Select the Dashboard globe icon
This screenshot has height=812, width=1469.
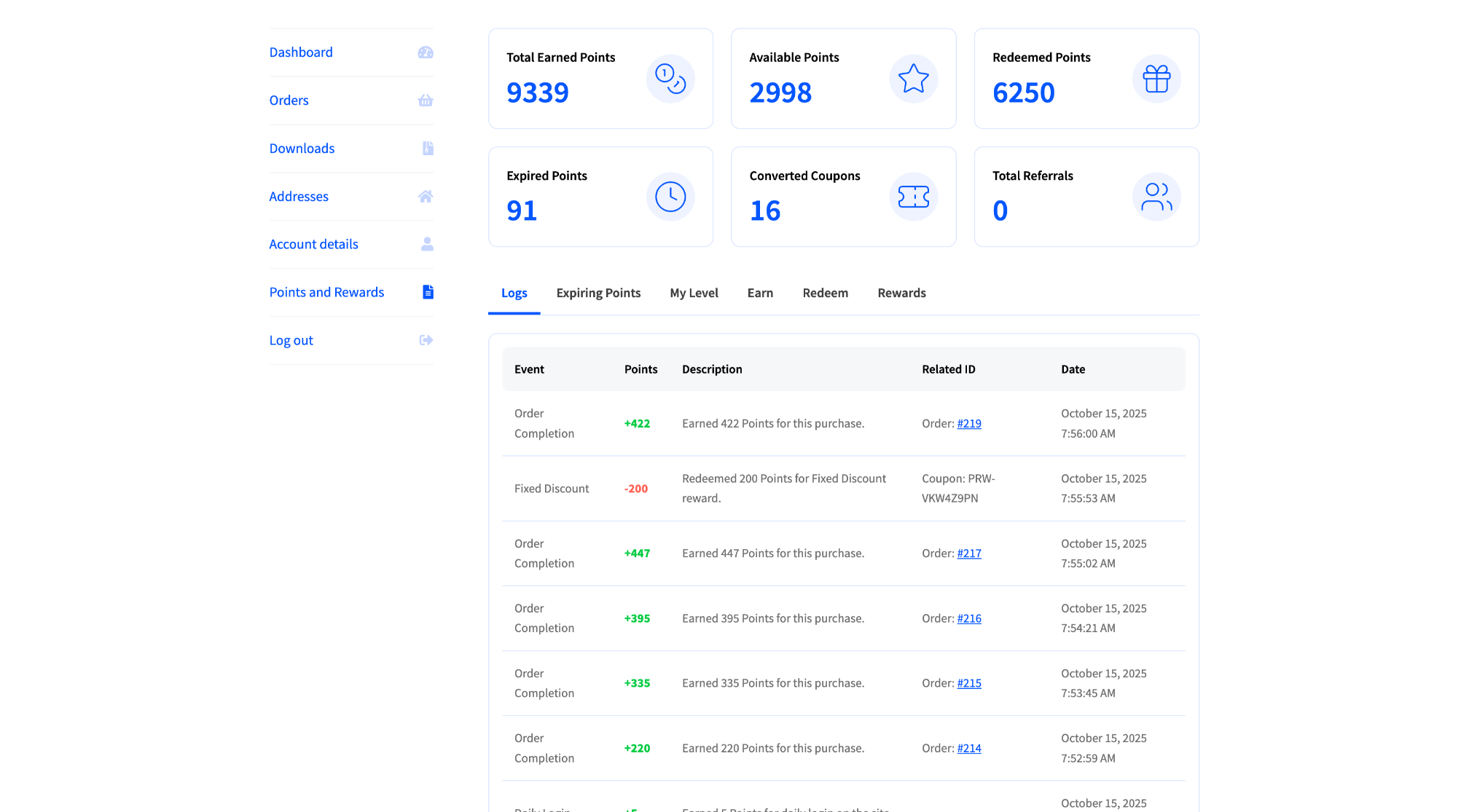point(426,52)
